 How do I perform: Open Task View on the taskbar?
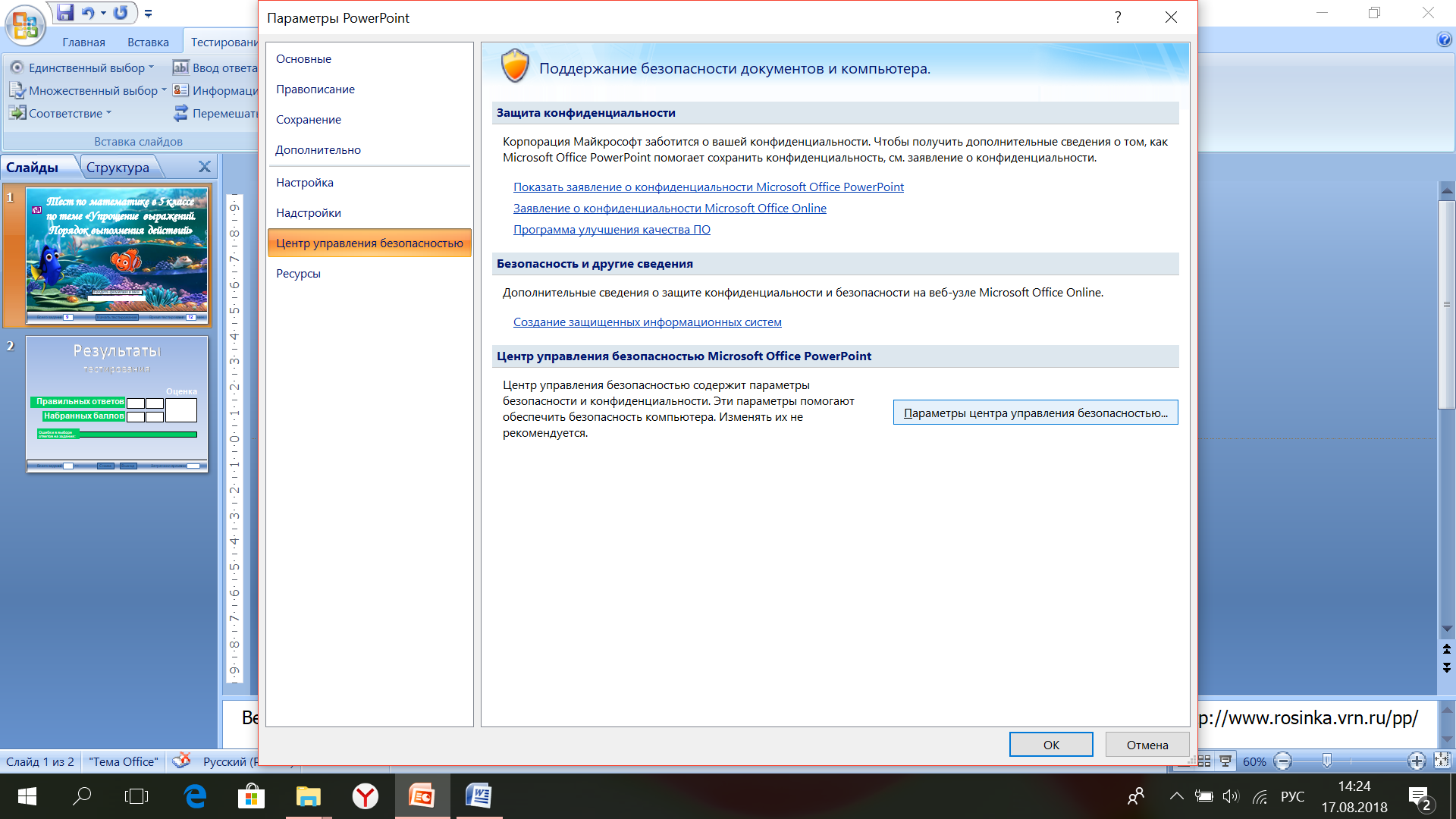coord(136,796)
